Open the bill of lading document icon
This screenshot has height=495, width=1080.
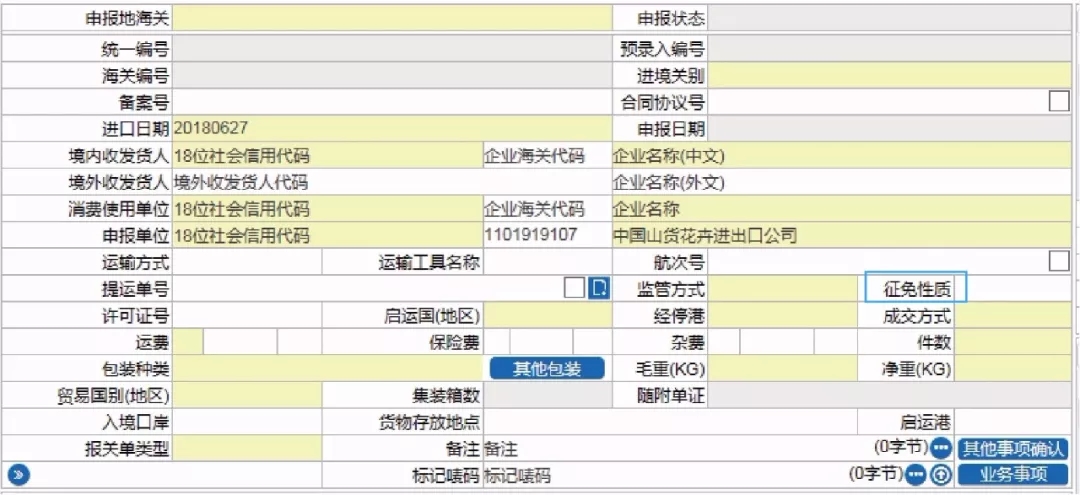(599, 288)
